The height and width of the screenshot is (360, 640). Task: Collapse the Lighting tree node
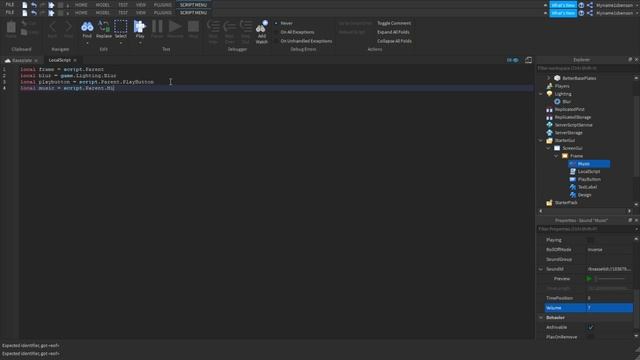coord(541,94)
